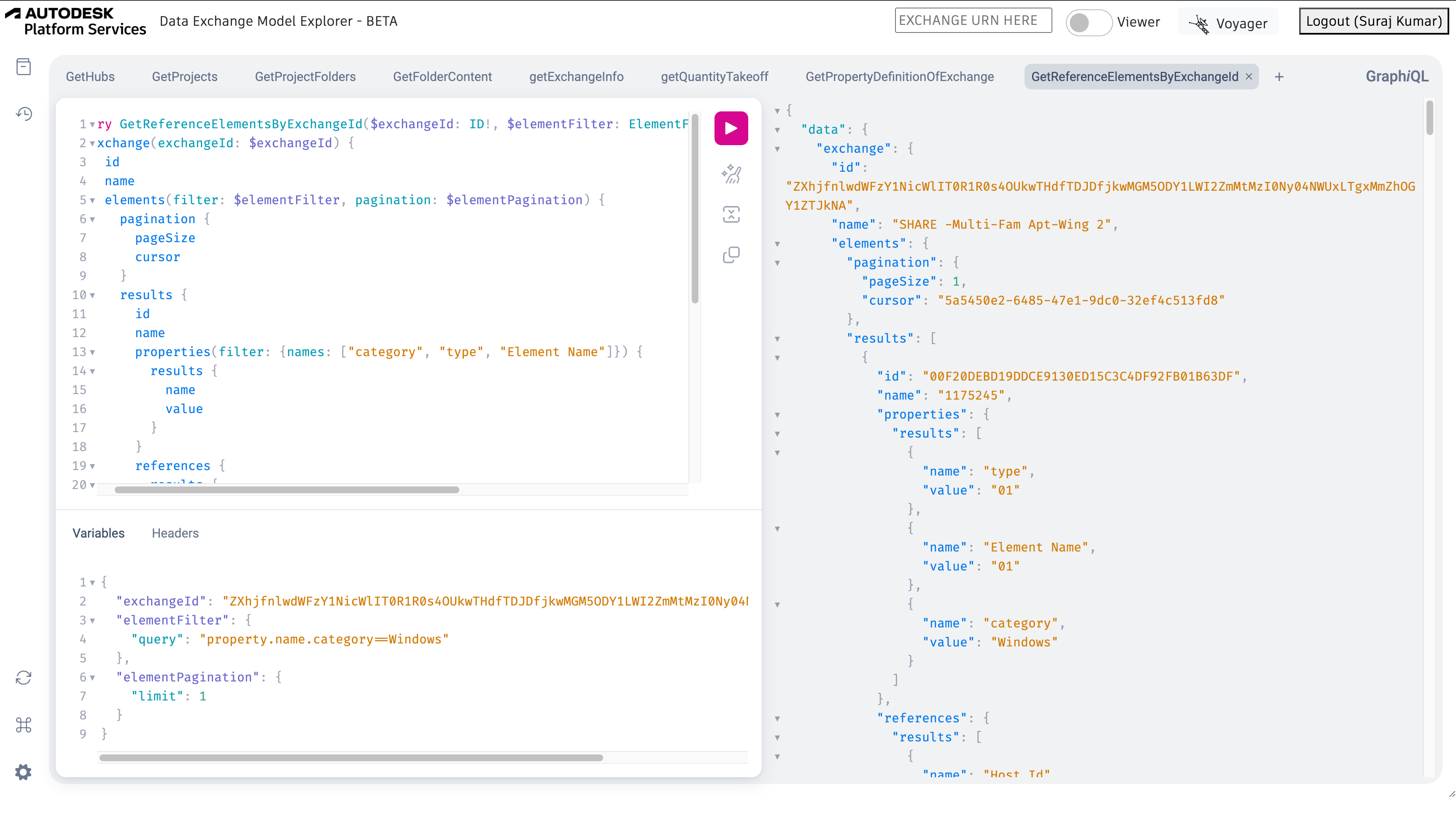Click the Copy query icon
This screenshot has width=1456, height=838.
[x=731, y=255]
